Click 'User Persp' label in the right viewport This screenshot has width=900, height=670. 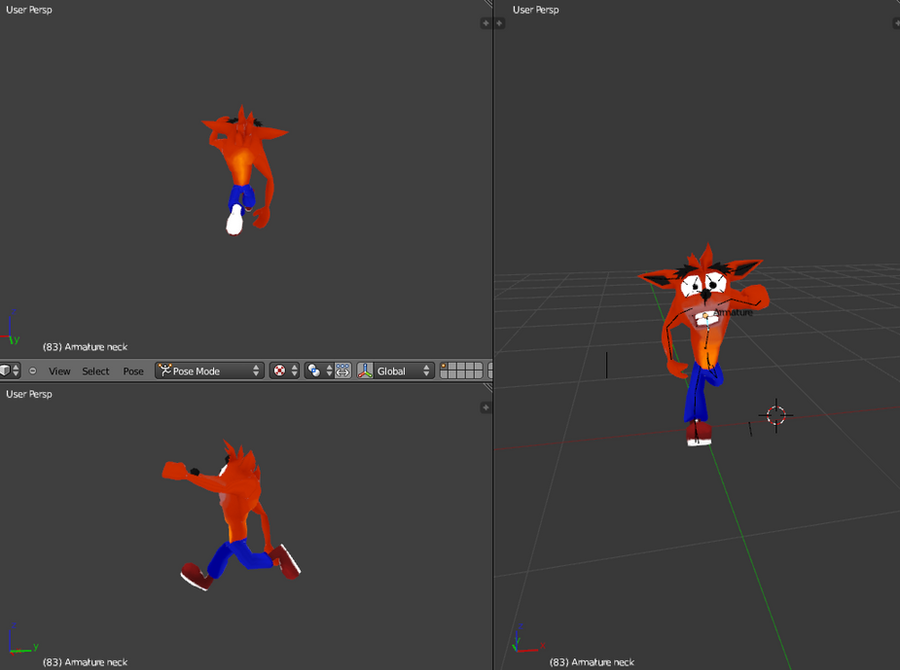point(536,10)
